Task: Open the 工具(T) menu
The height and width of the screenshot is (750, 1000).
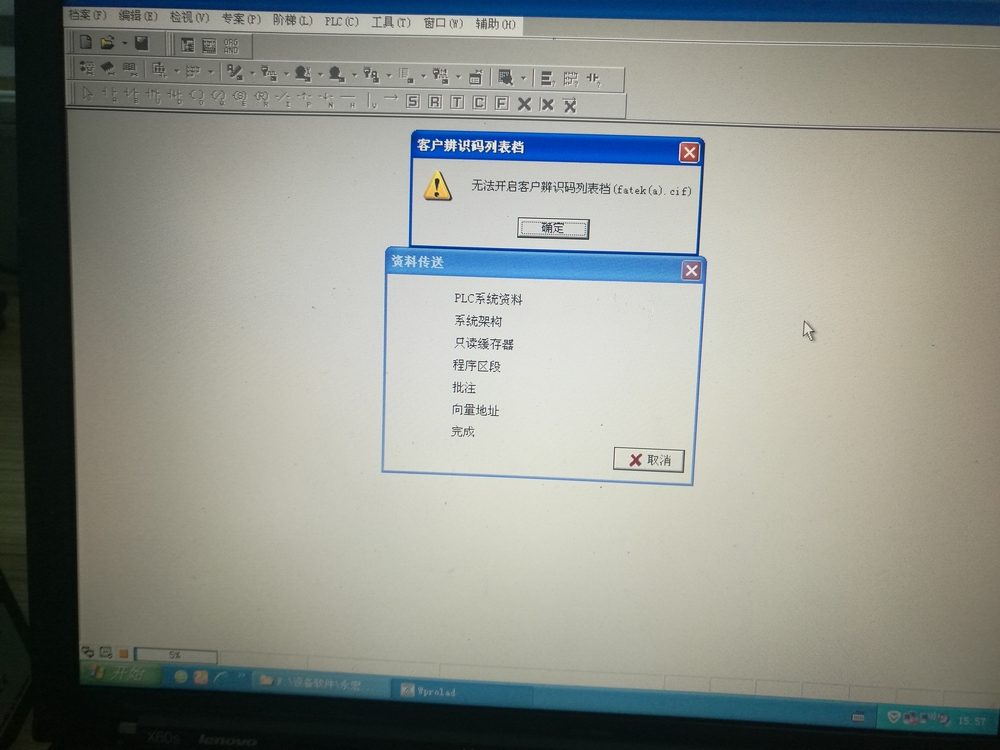Action: coord(390,22)
